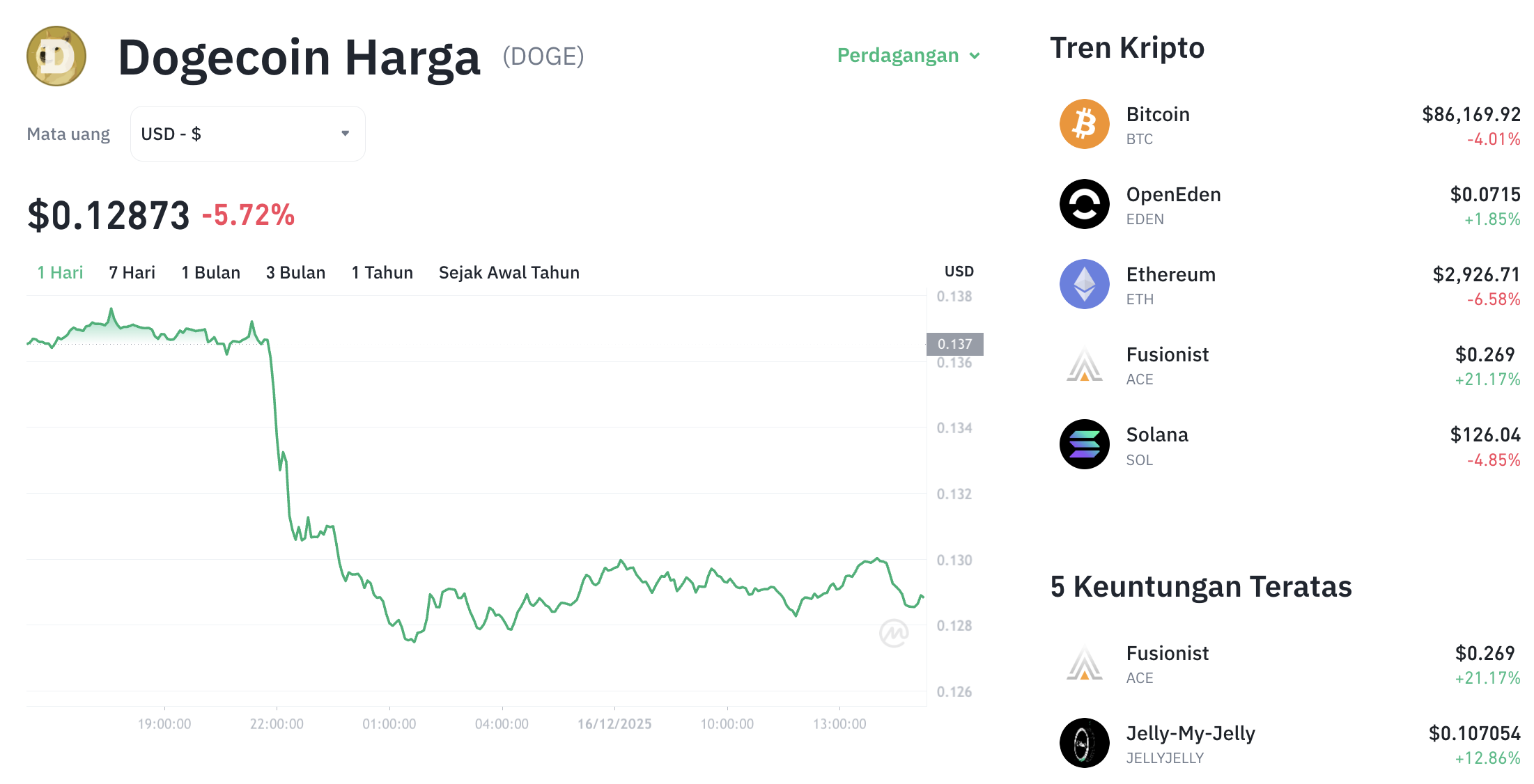Viewport: 1534px width, 784px height.
Task: Open the Mata uang selector arrow
Action: 345,133
